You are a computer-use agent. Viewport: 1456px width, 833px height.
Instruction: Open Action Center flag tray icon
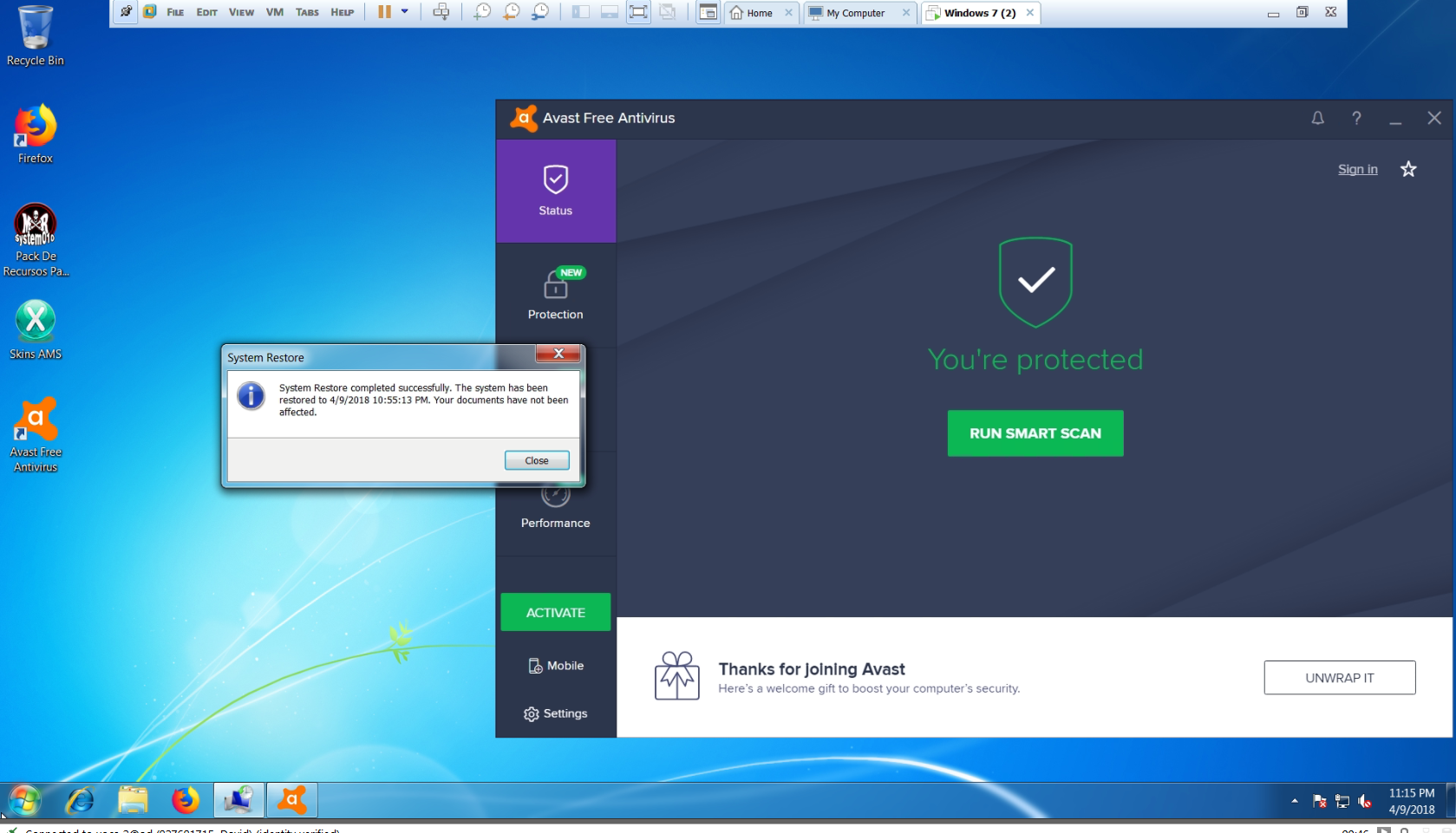click(x=1320, y=801)
